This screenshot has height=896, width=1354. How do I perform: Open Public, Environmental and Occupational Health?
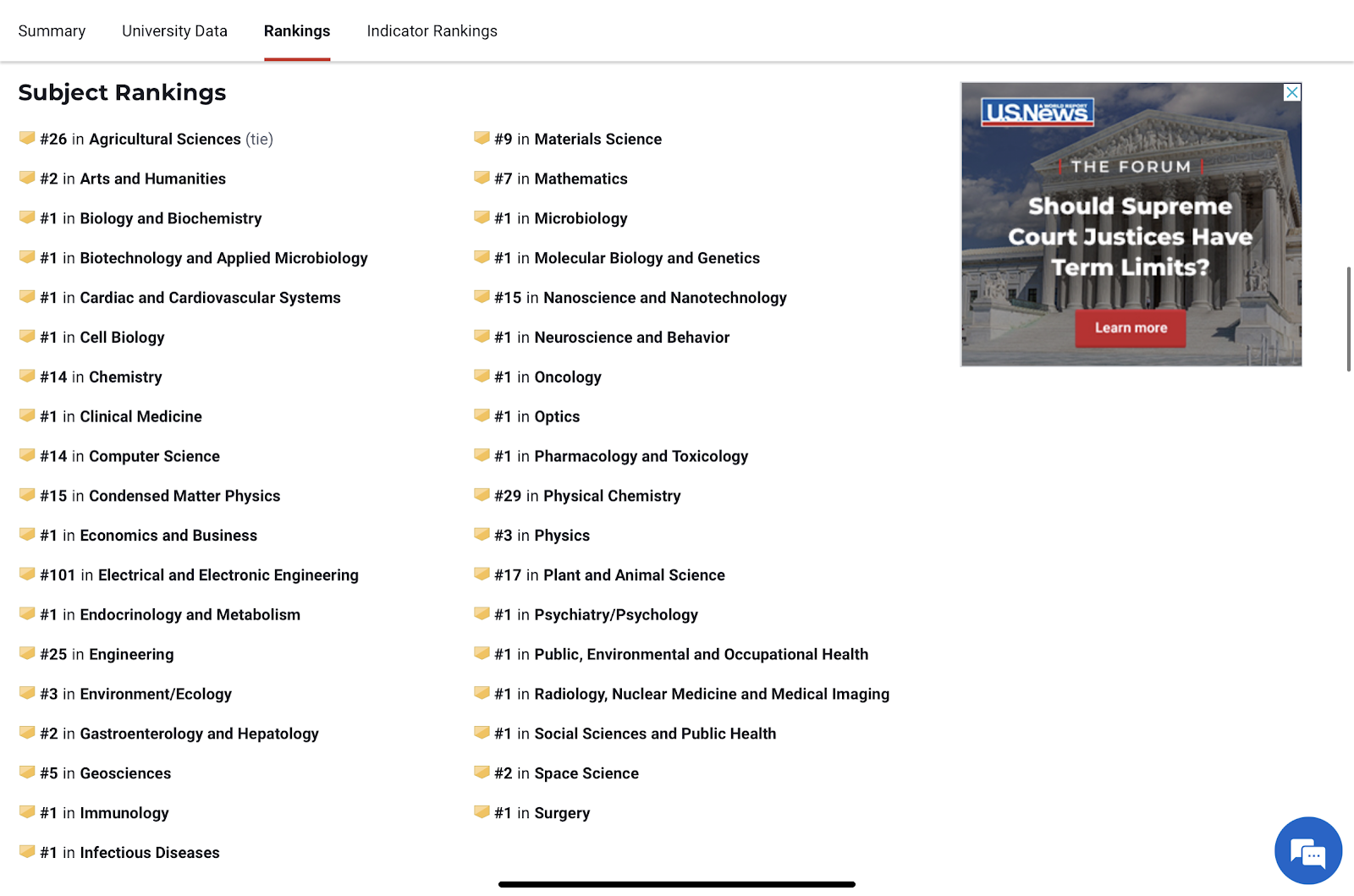click(x=702, y=654)
